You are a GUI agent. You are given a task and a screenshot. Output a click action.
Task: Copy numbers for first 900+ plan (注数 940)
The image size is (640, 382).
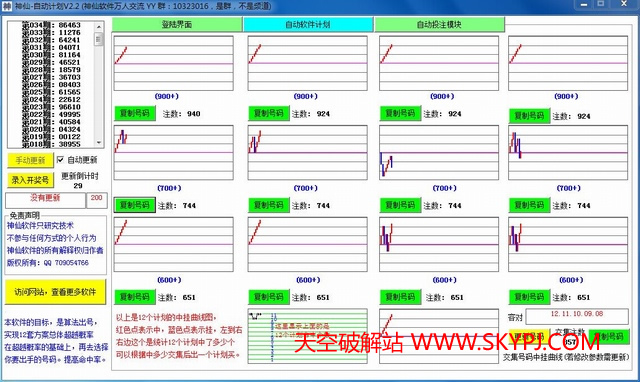tap(135, 113)
